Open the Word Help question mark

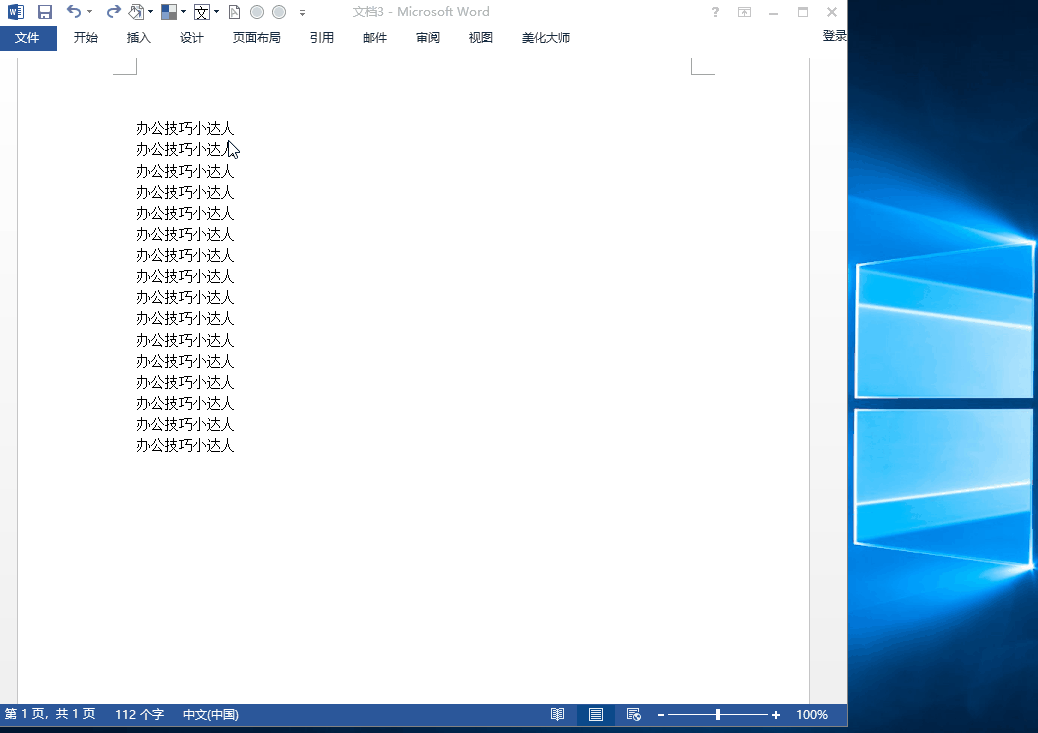coord(715,12)
